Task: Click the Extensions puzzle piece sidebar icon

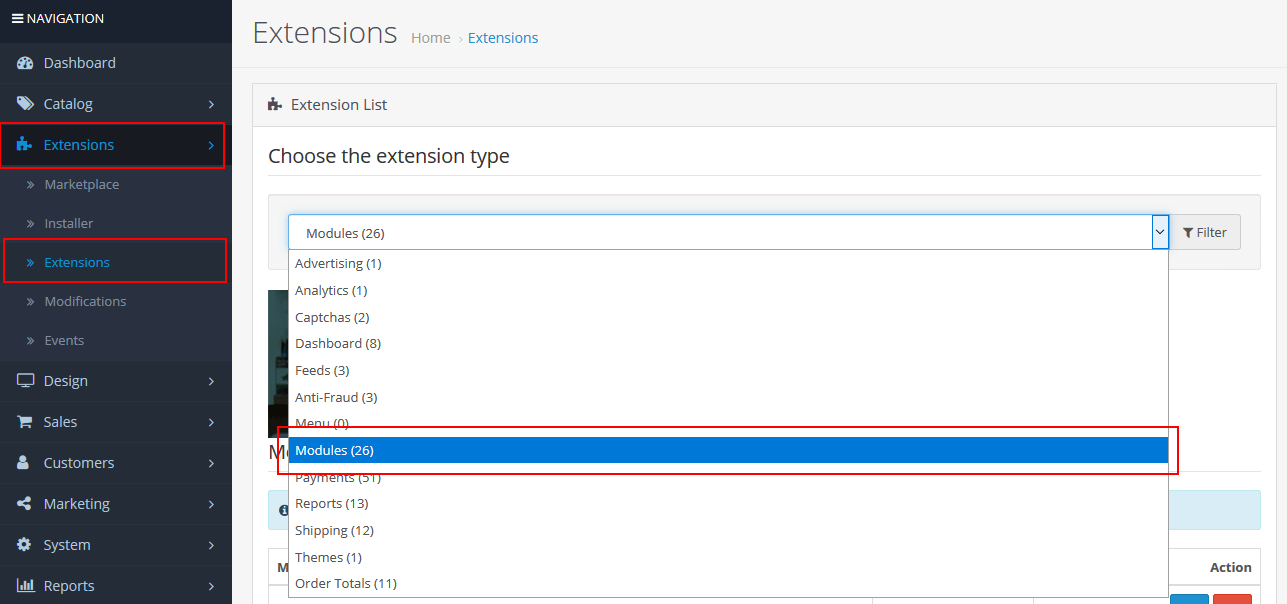Action: pos(25,145)
